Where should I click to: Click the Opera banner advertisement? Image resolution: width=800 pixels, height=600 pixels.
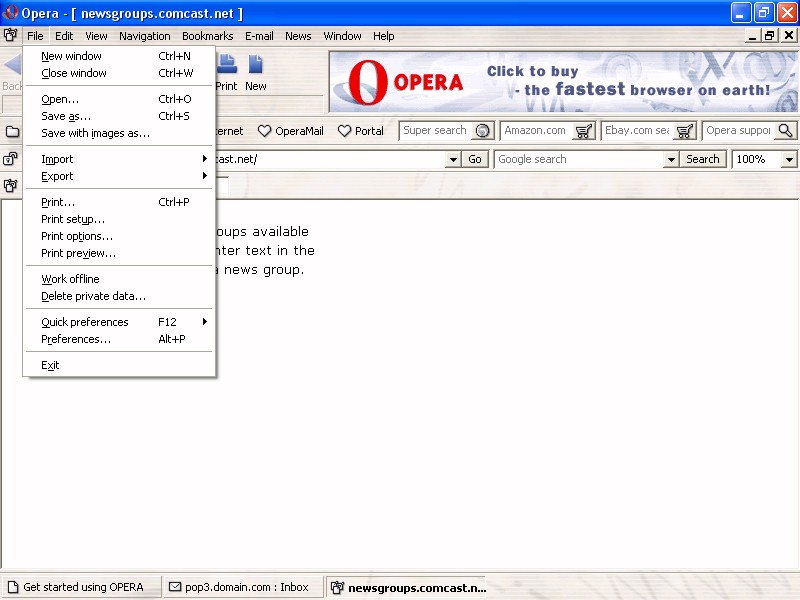(x=563, y=82)
